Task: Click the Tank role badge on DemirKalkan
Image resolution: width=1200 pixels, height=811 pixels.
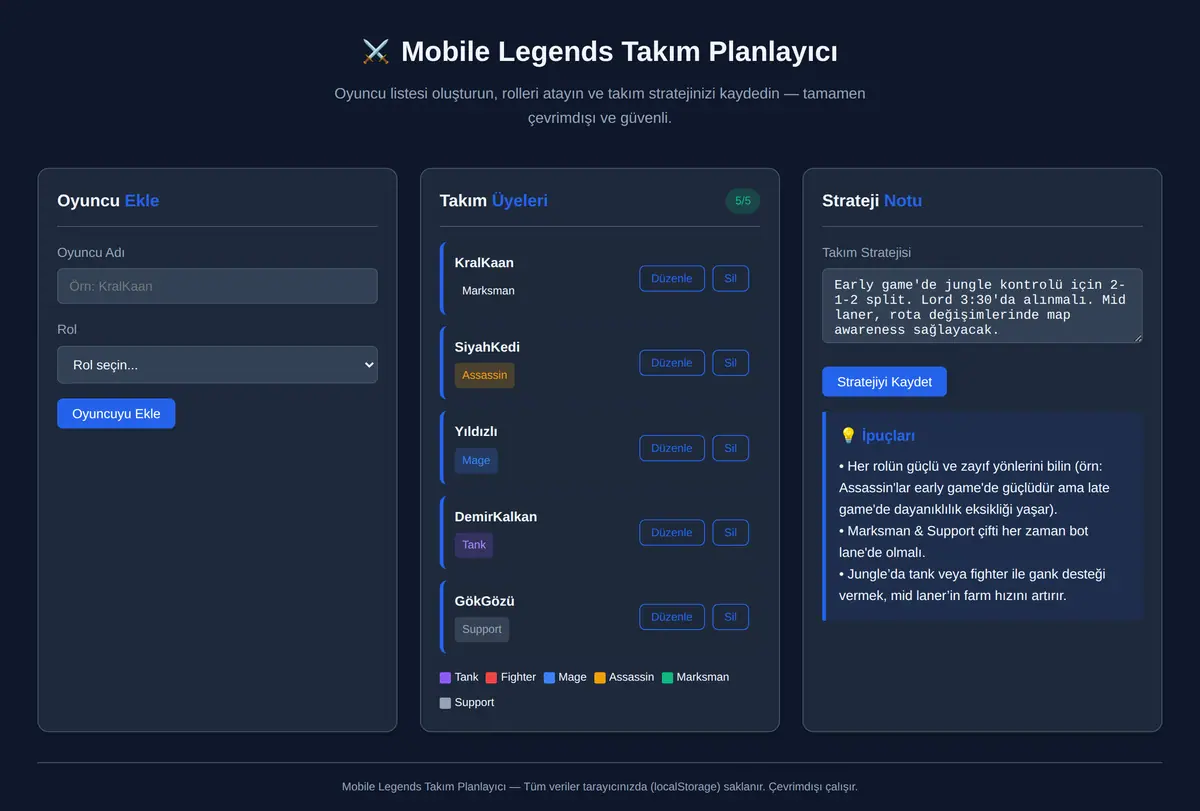Action: tap(474, 545)
